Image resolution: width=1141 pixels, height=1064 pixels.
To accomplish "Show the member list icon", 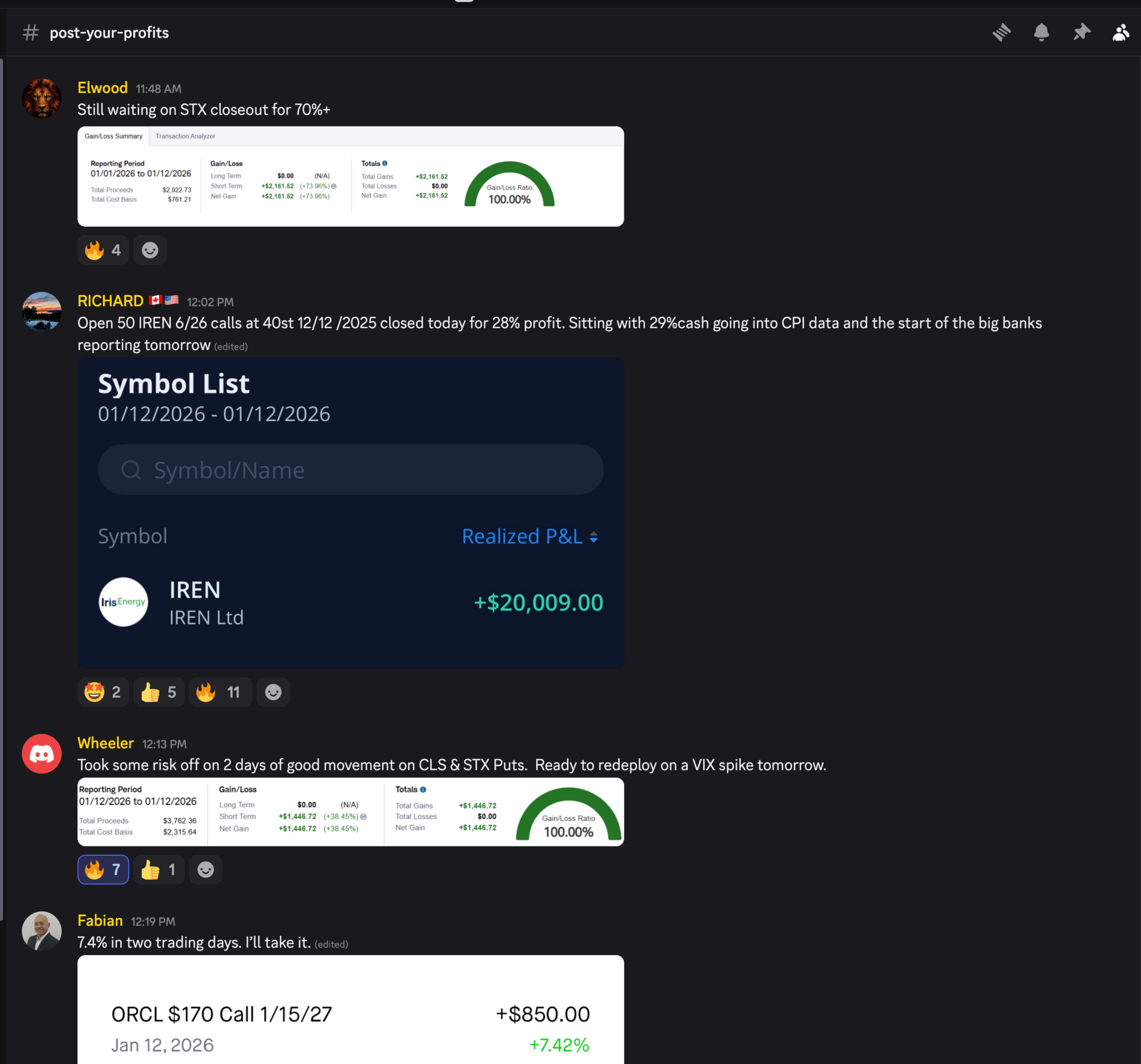I will (1121, 32).
